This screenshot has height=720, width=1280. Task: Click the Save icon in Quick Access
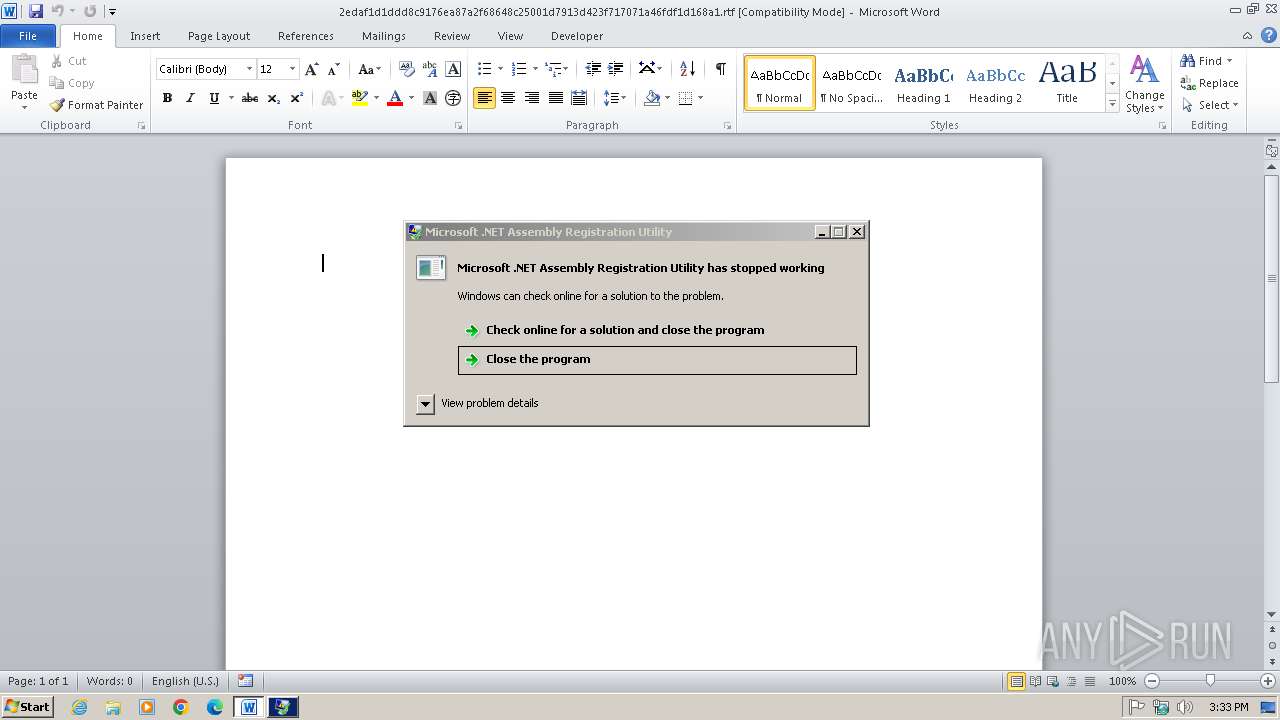point(36,11)
